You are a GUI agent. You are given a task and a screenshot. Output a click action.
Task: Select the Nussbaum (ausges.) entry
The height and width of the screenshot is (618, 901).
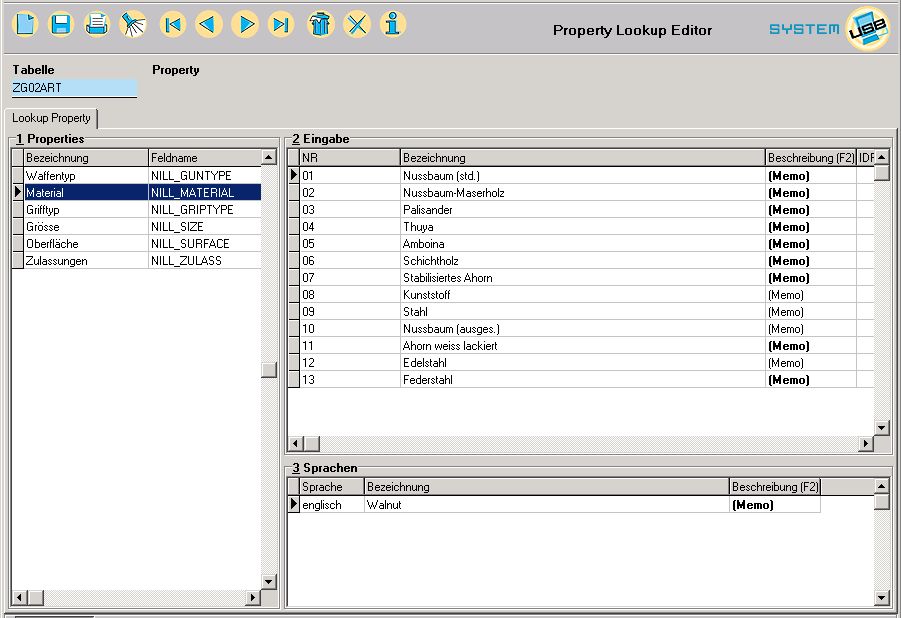click(x=581, y=329)
